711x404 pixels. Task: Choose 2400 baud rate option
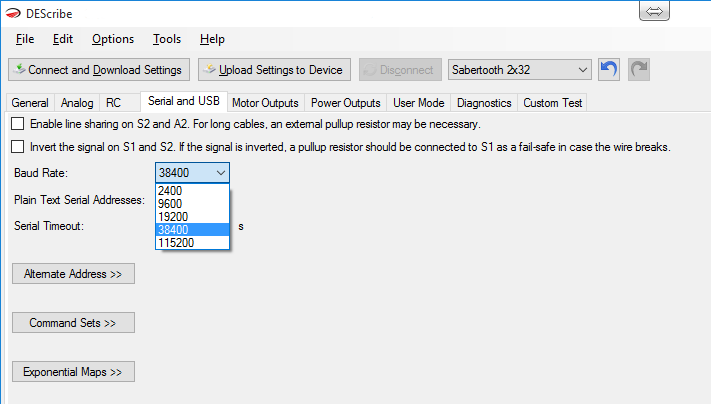[192, 191]
